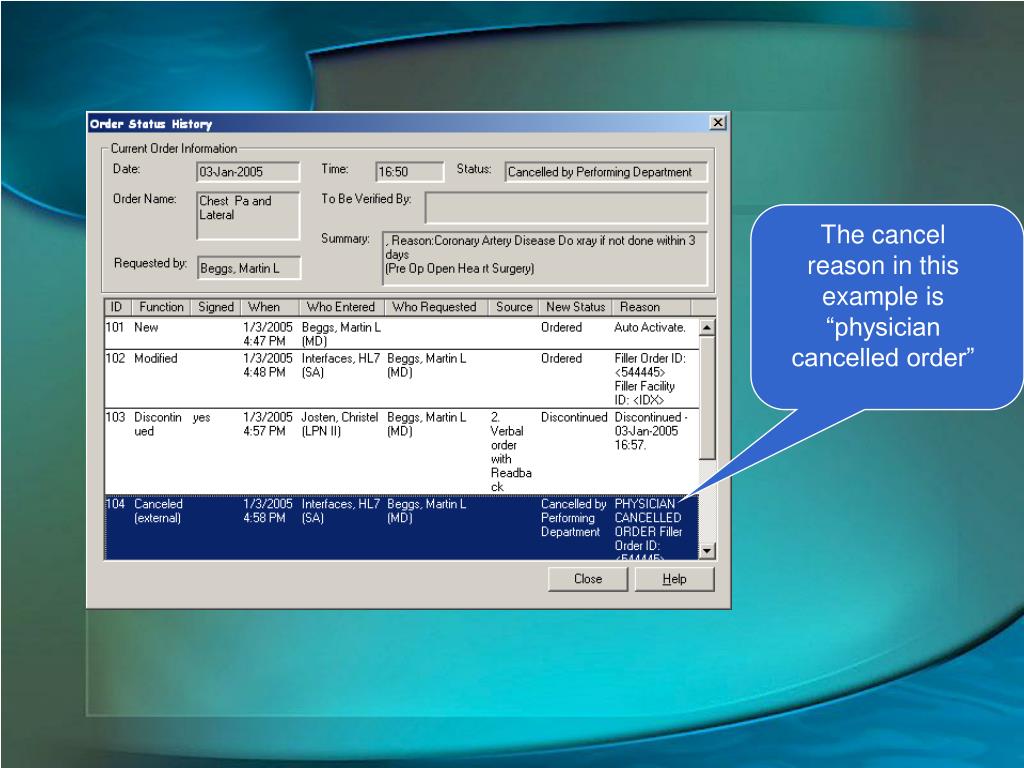Viewport: 1024px width, 768px height.
Task: Click 'Josten, Christel (LPN II)' cell
Action: (340, 424)
